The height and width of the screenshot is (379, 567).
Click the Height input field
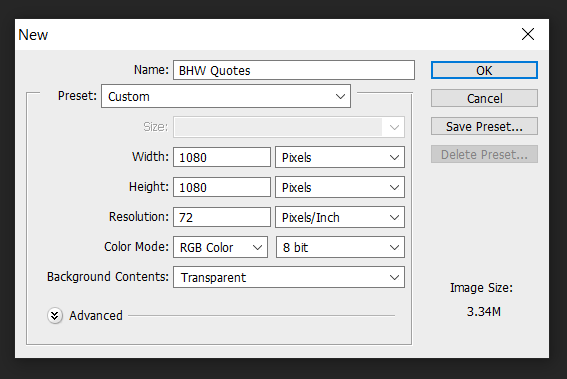[222, 187]
